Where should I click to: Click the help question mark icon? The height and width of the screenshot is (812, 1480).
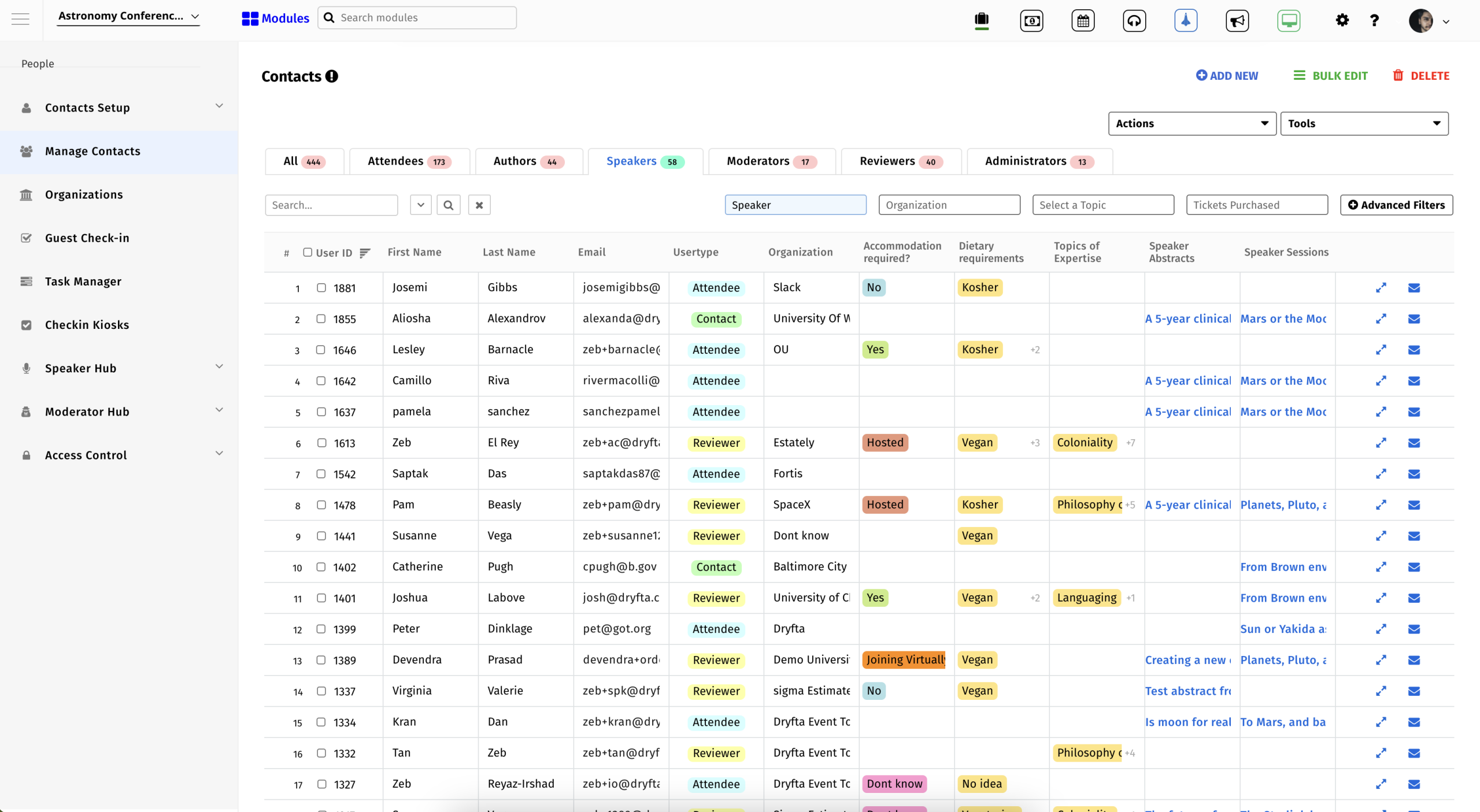1374,21
